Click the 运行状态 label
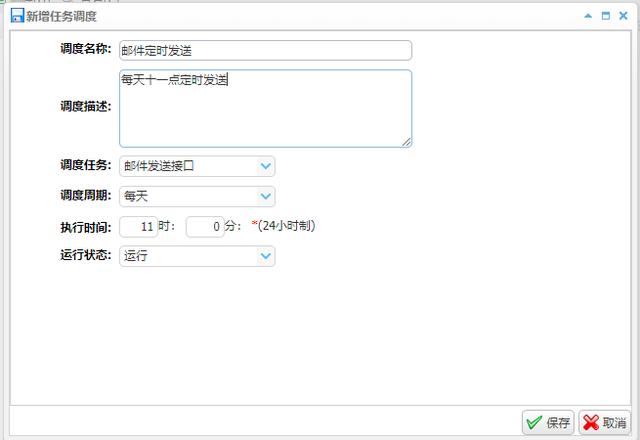640x440 pixels. 86,255
